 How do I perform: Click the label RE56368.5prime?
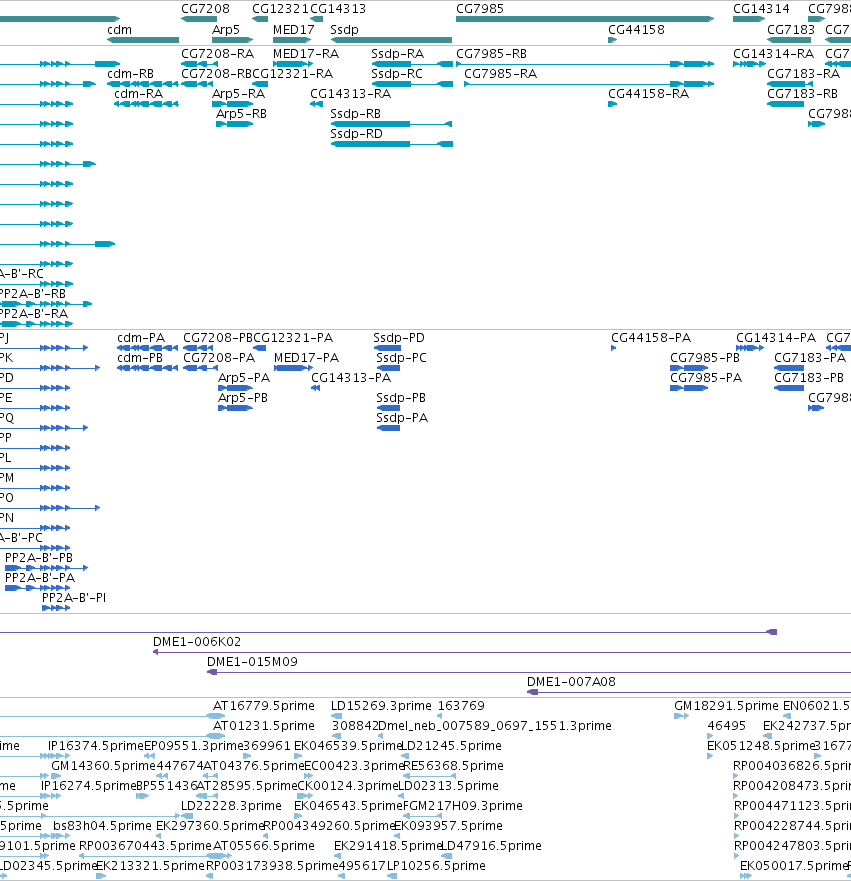click(453, 766)
